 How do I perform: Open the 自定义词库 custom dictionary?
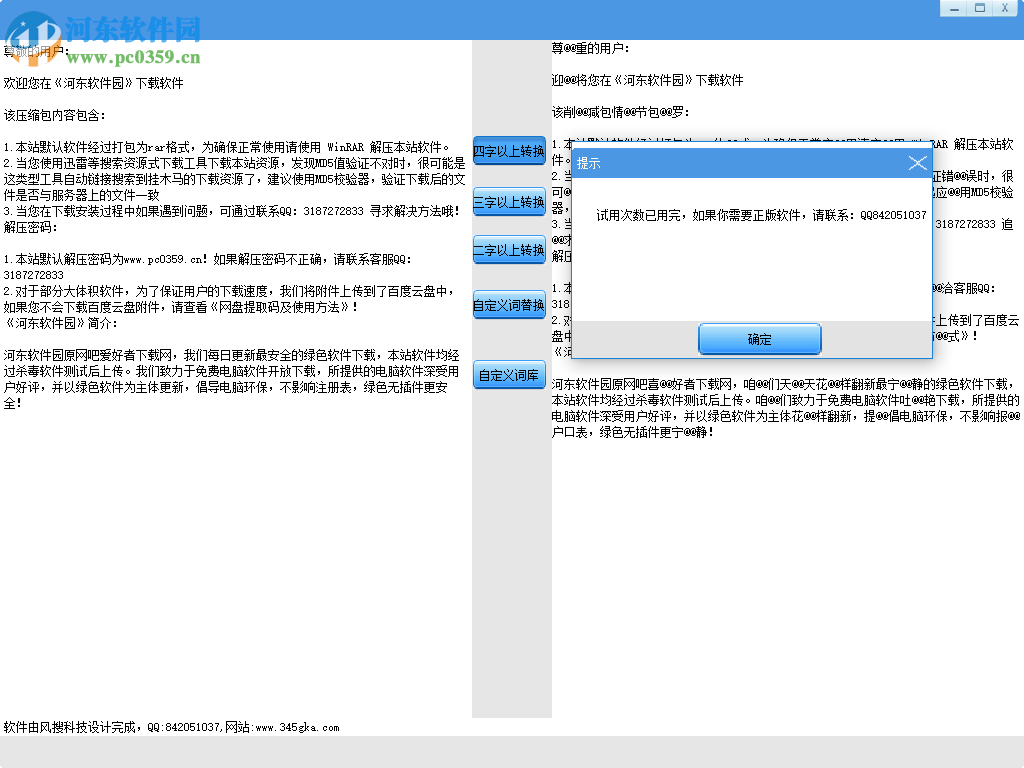(509, 375)
